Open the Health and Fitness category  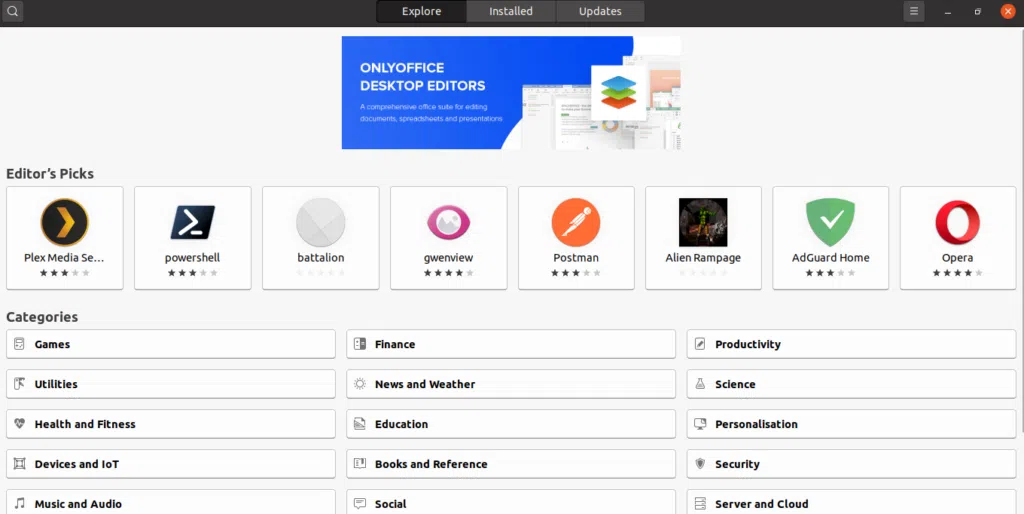tap(170, 423)
